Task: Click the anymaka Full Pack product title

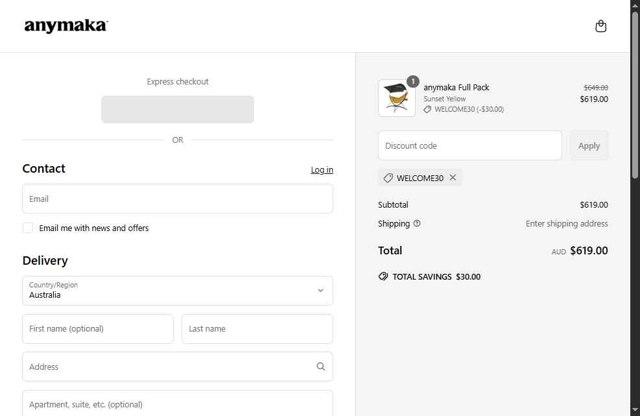Action: point(456,87)
